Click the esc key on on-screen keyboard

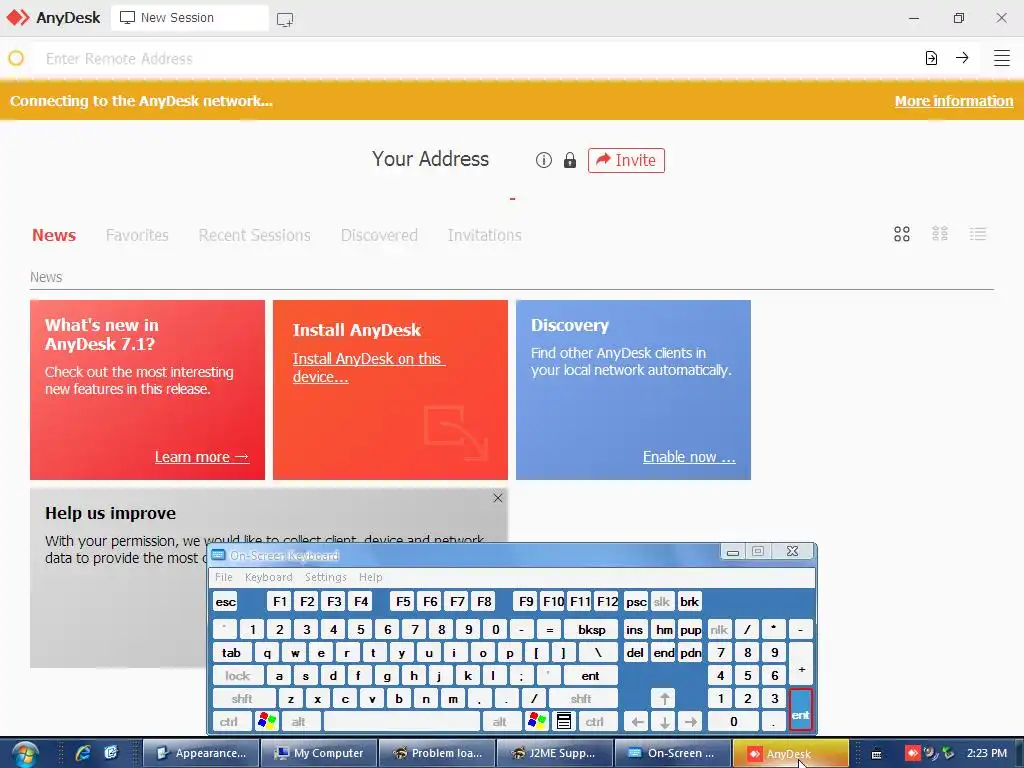225,602
